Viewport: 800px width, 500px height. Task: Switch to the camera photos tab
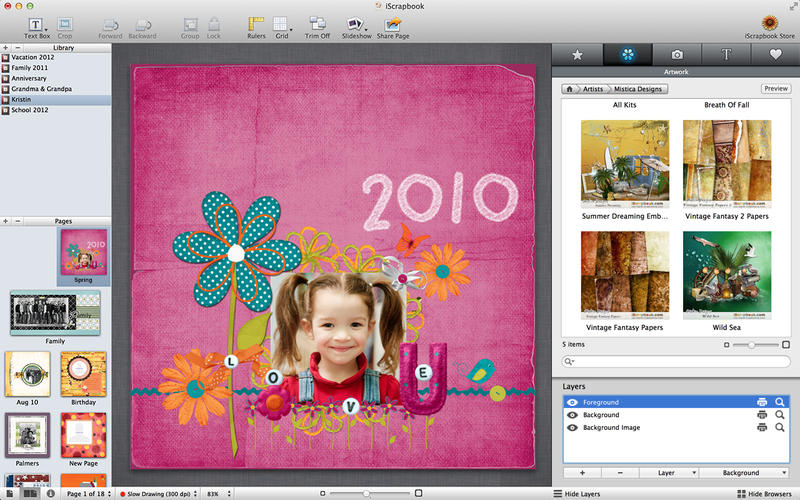(676, 54)
